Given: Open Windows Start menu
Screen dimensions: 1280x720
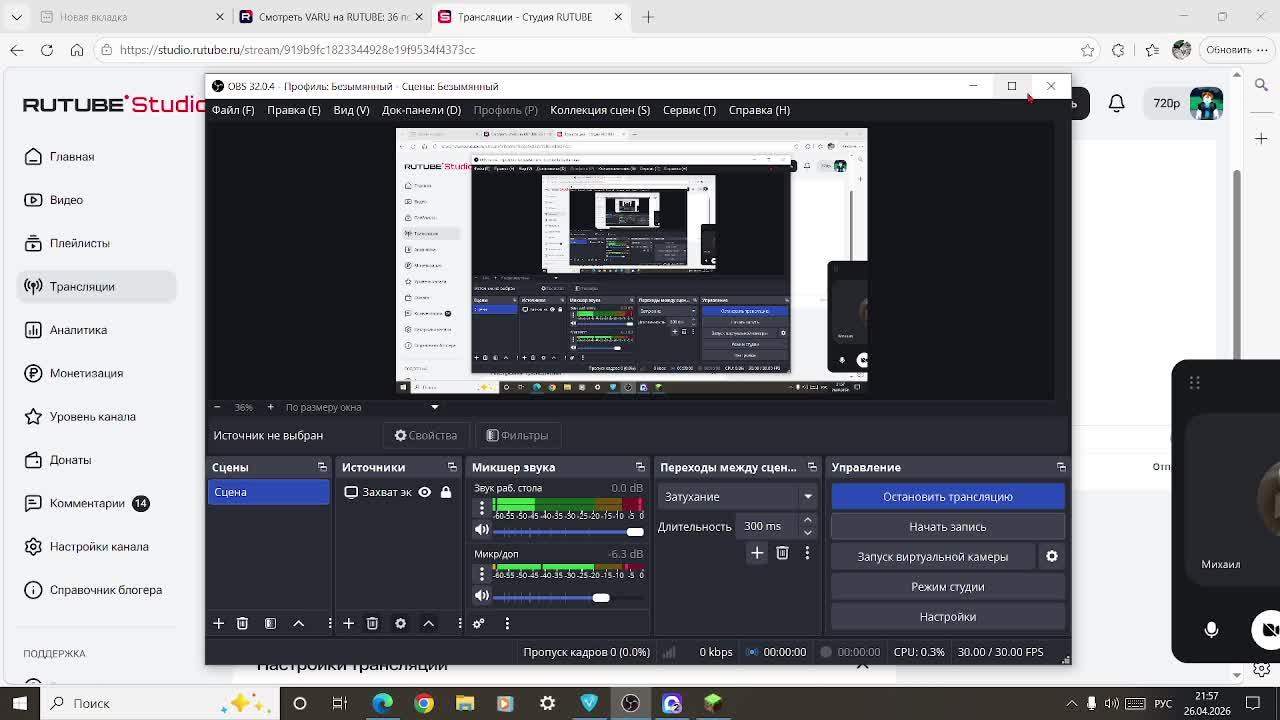Looking at the screenshot, I should 20,703.
